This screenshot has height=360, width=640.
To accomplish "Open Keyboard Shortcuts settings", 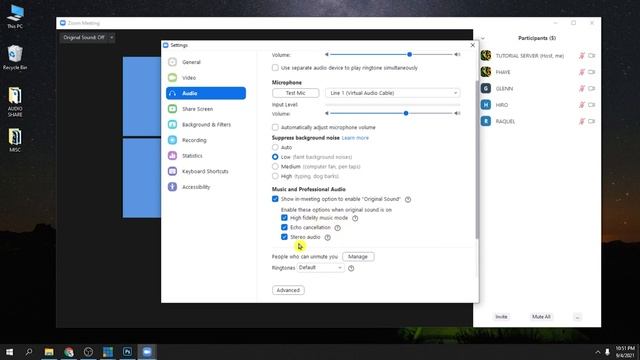I will [x=206, y=171].
